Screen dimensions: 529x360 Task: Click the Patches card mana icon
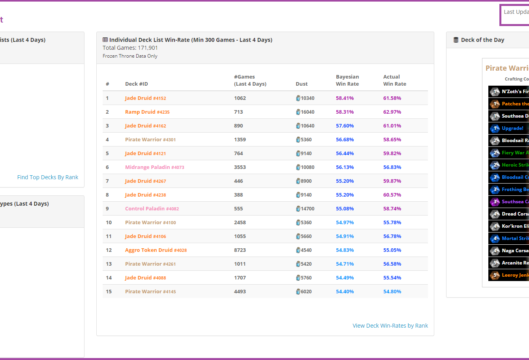pyautogui.click(x=495, y=104)
